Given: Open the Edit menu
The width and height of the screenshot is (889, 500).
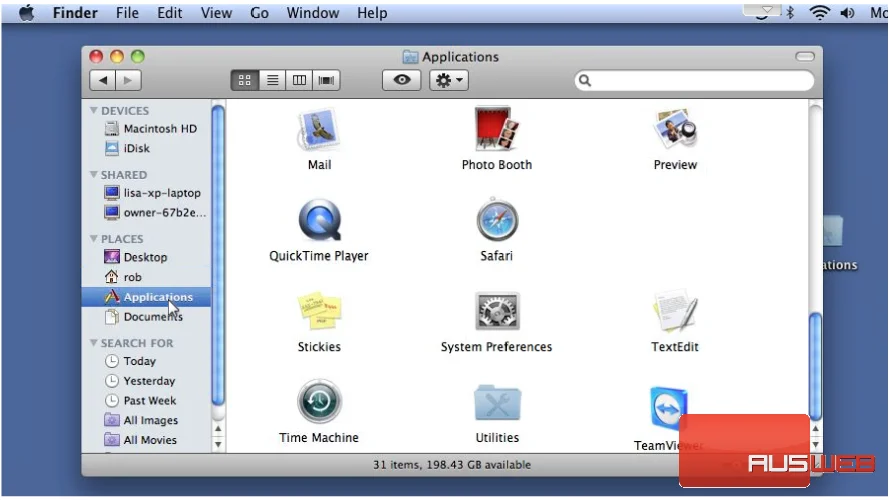Looking at the screenshot, I should [x=170, y=12].
